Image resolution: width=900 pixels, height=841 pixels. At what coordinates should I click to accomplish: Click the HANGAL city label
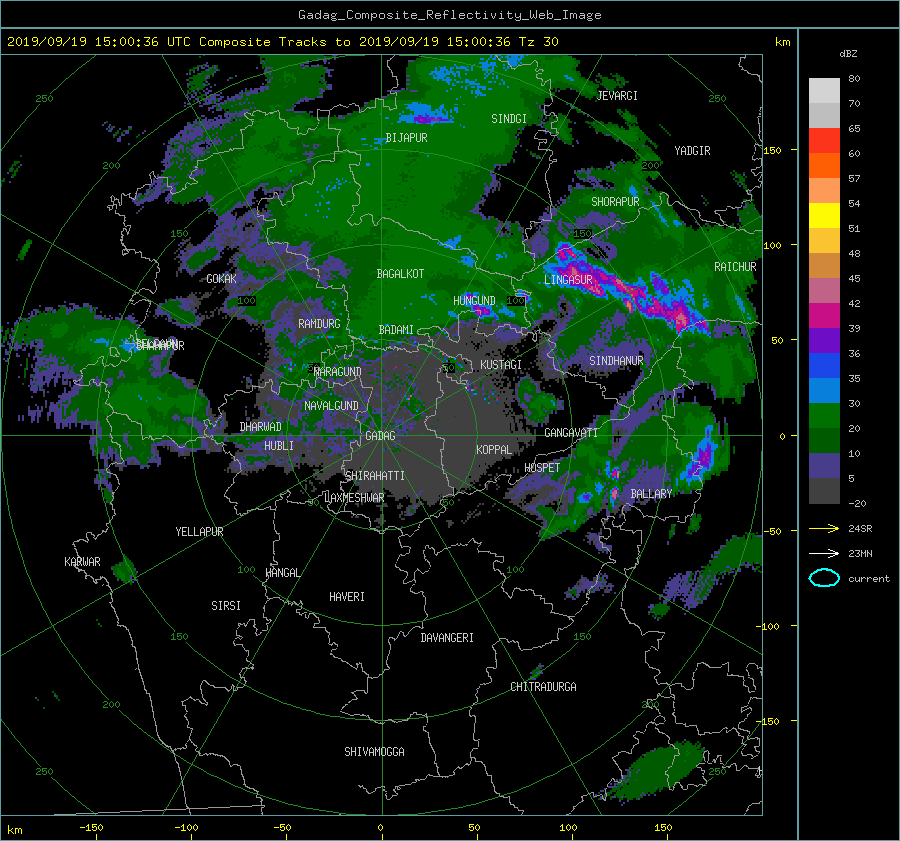(283, 573)
